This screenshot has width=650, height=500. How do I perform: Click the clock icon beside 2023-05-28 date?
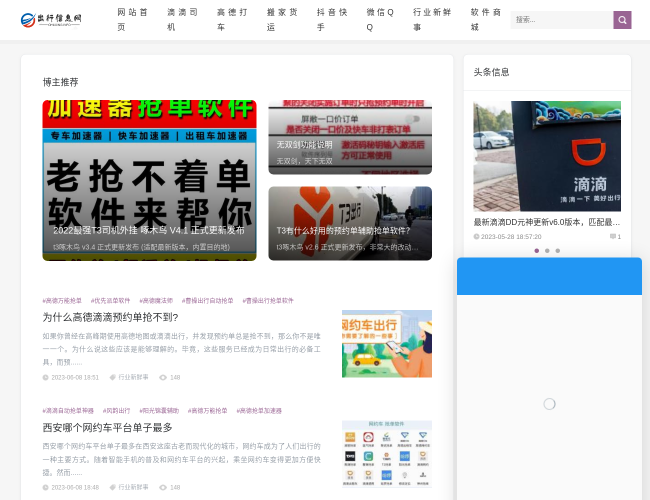pos(476,236)
